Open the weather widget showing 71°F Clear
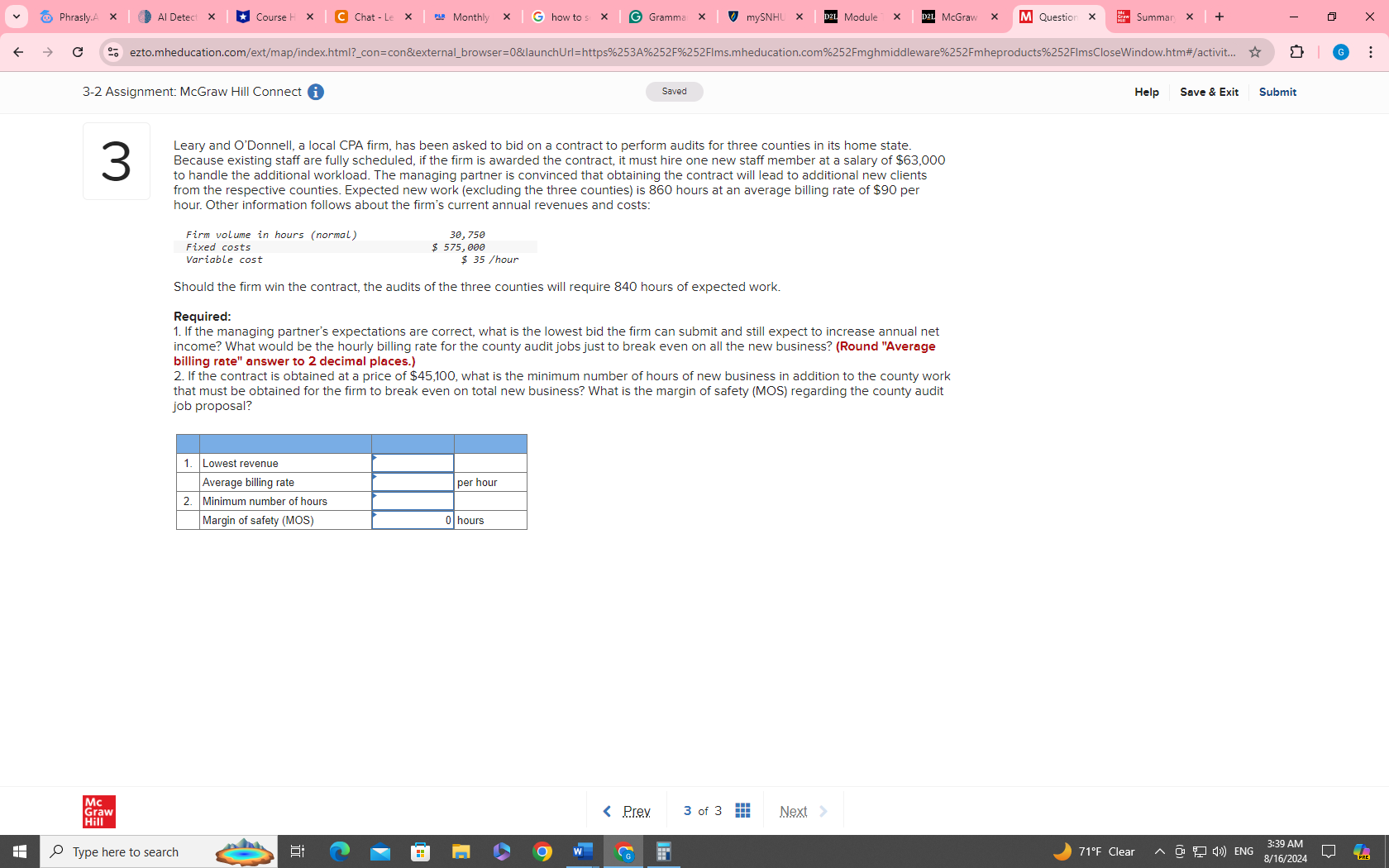Image resolution: width=1389 pixels, height=868 pixels. coord(1094,851)
